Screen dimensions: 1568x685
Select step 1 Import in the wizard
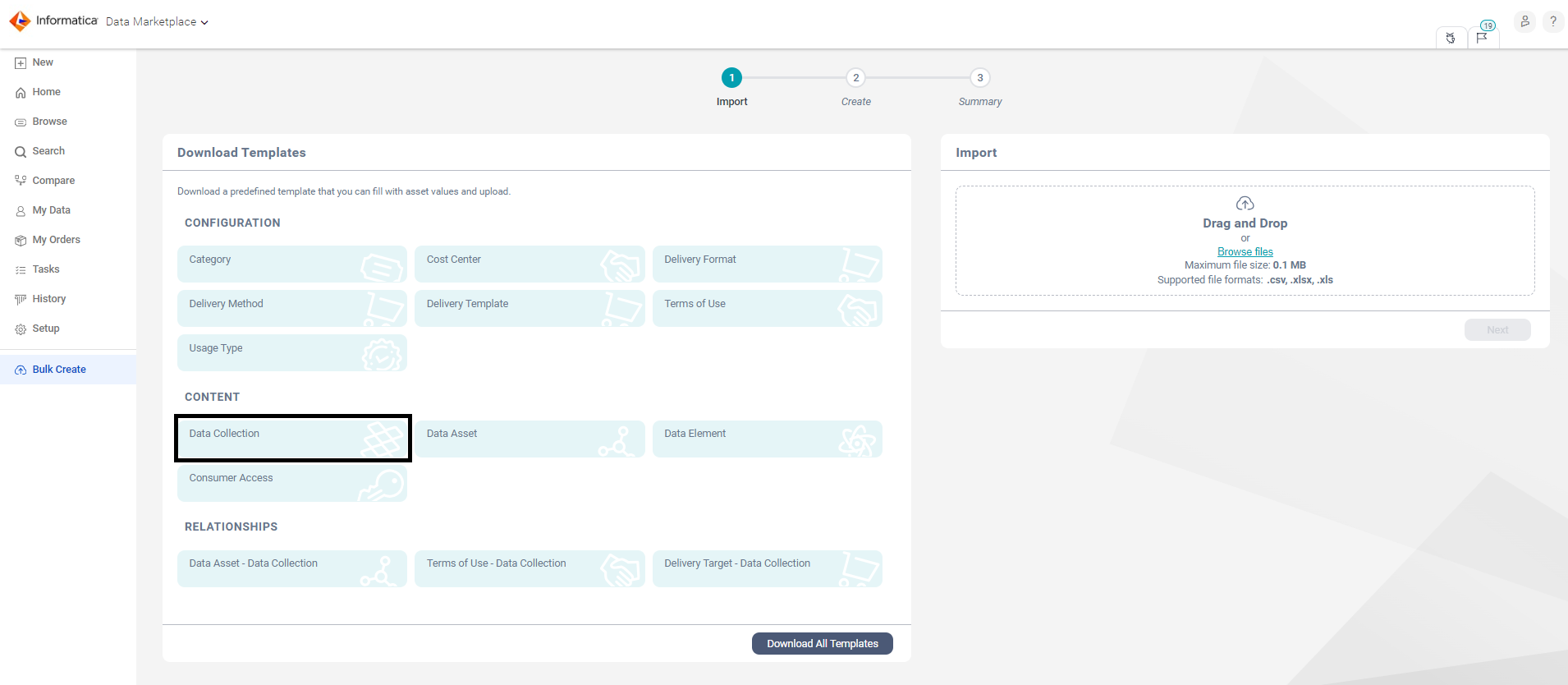(x=731, y=78)
